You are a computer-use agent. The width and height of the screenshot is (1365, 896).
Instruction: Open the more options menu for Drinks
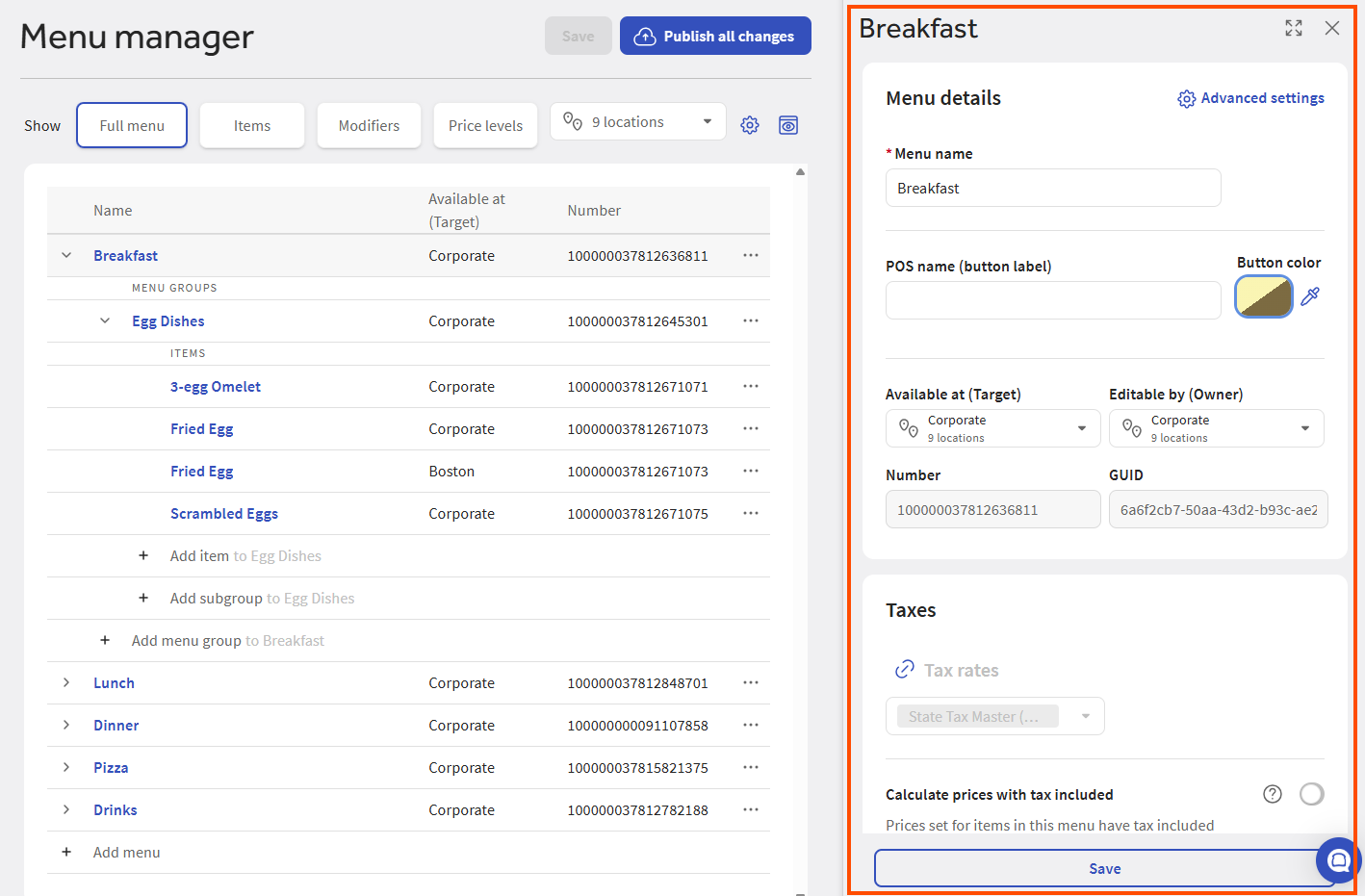[x=751, y=809]
